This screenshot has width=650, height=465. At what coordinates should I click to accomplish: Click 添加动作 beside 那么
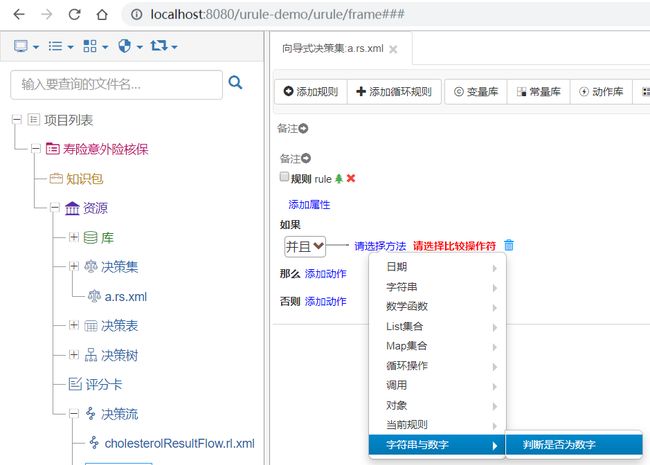pos(325,274)
